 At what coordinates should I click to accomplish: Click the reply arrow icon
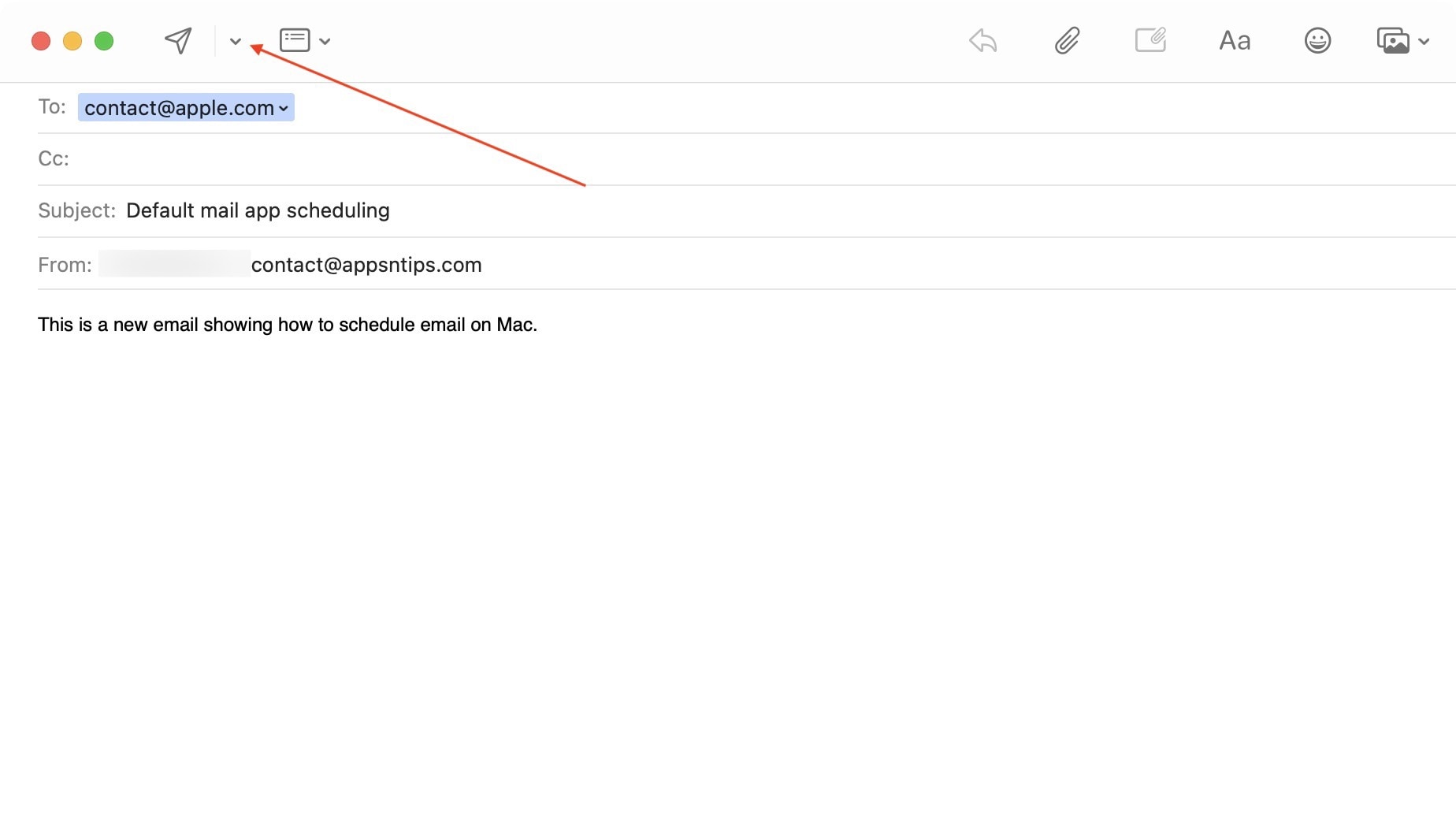click(x=982, y=41)
